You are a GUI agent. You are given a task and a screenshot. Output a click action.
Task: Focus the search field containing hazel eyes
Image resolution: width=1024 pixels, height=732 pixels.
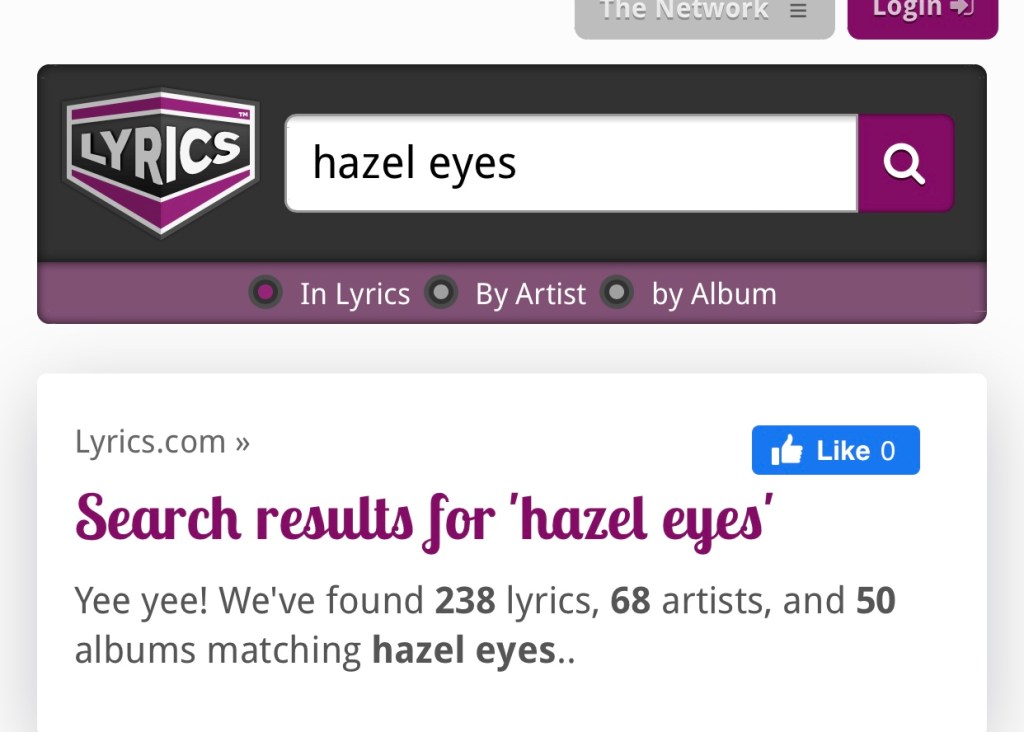(571, 163)
